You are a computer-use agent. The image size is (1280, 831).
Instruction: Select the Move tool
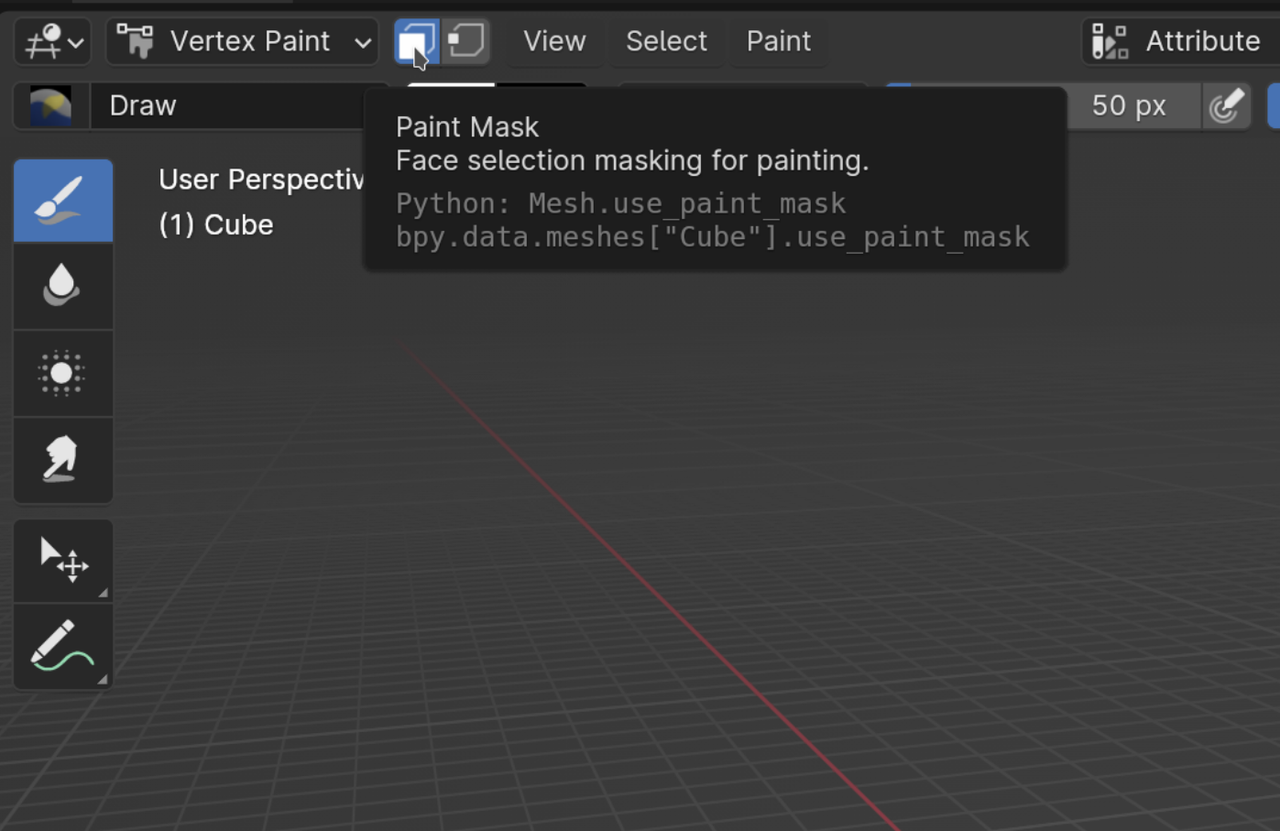(63, 560)
